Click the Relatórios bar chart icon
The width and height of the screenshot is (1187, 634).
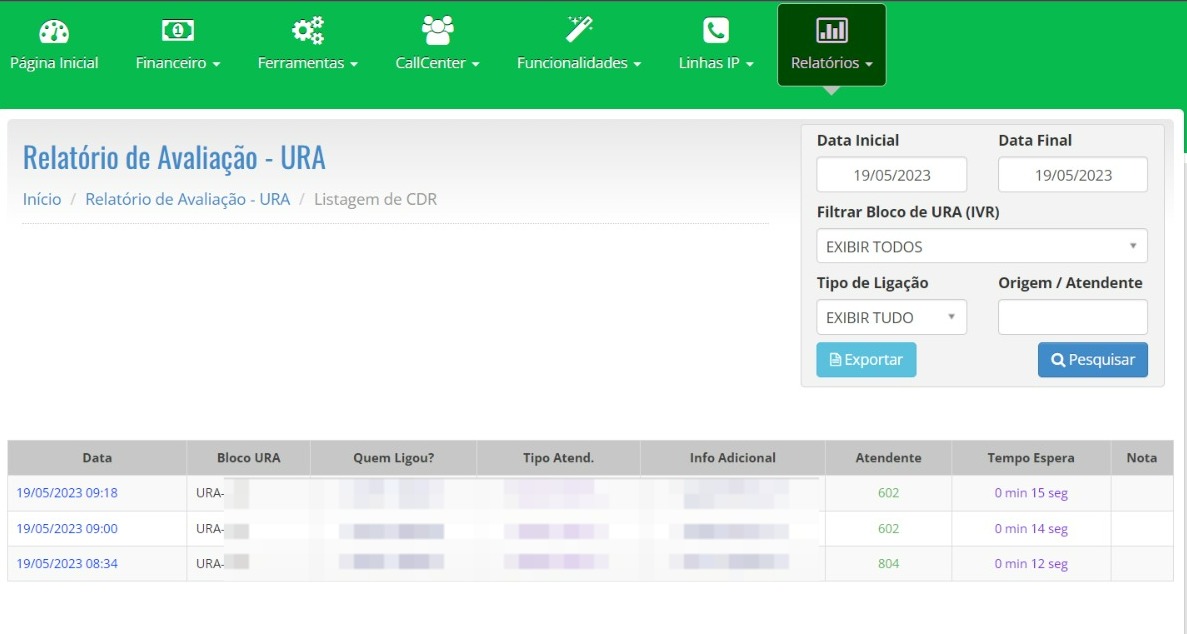[831, 31]
